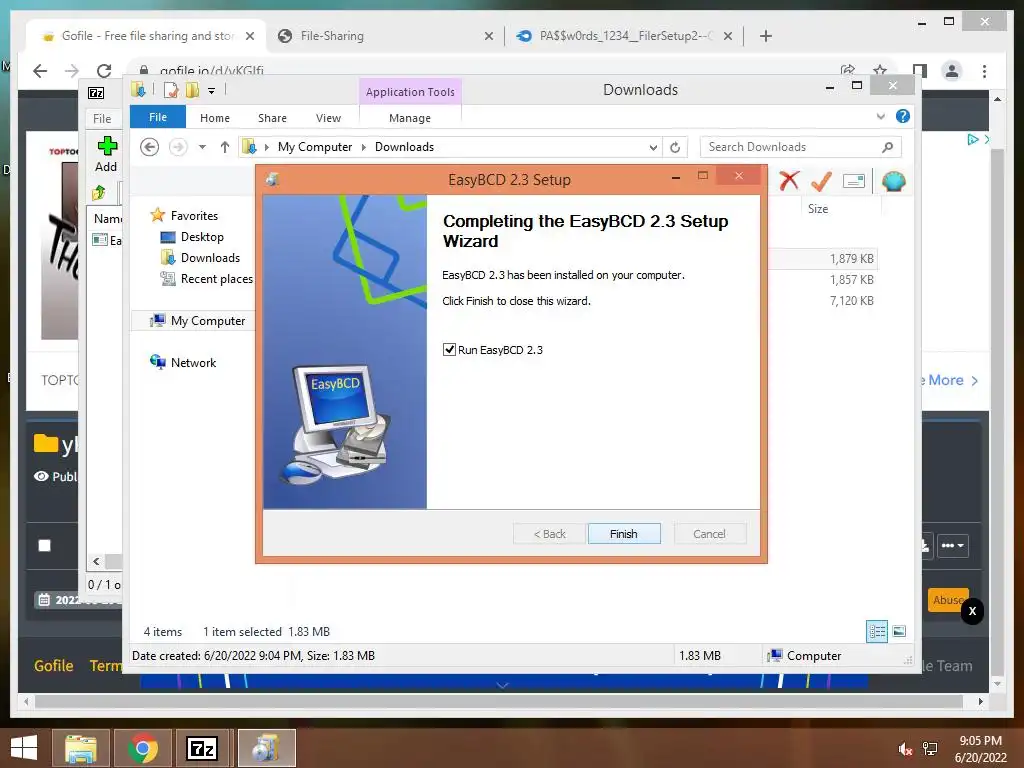The width and height of the screenshot is (1024, 768).
Task: Close the ad with black X button
Action: pos(972,611)
